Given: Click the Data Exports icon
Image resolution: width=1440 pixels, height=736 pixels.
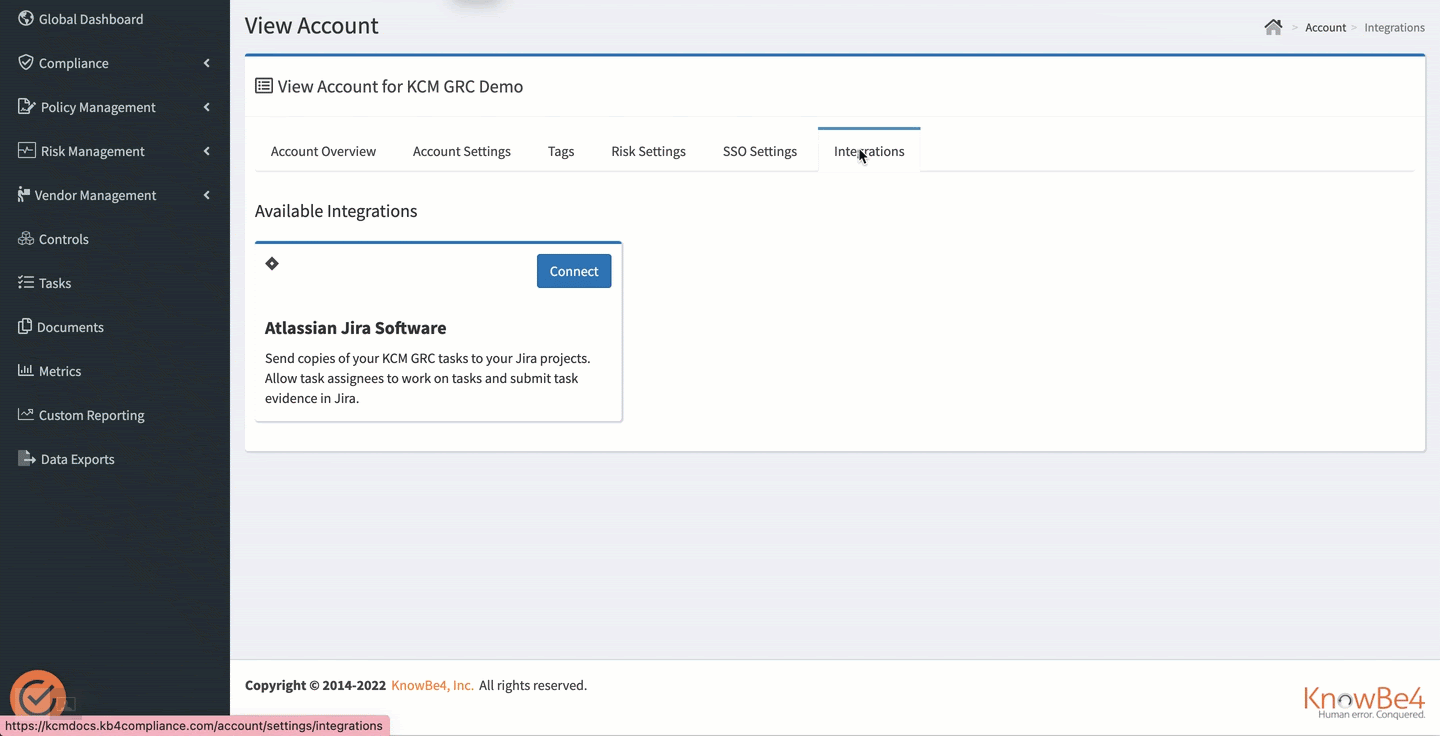Looking at the screenshot, I should click(x=24, y=458).
